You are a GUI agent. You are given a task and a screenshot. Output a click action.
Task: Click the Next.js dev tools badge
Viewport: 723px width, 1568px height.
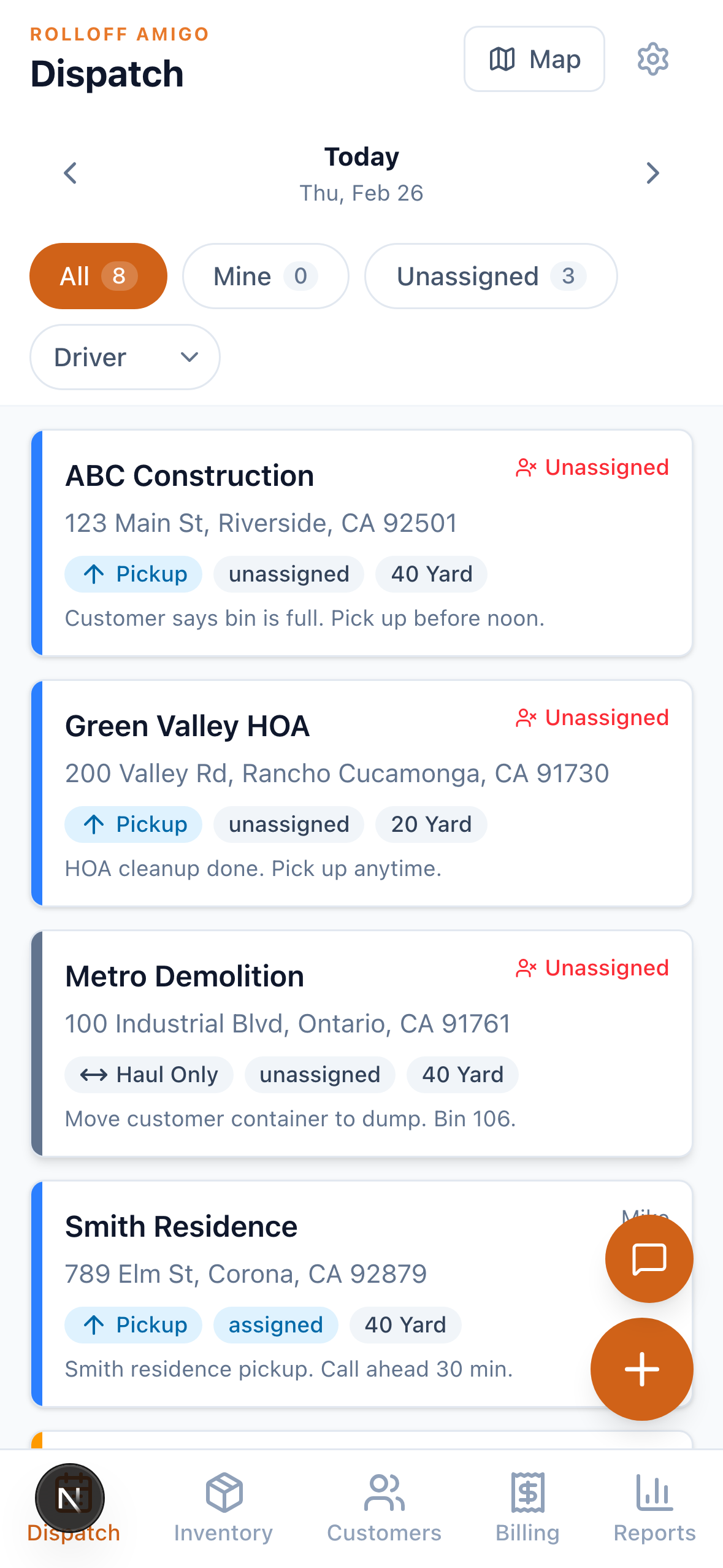click(70, 1497)
